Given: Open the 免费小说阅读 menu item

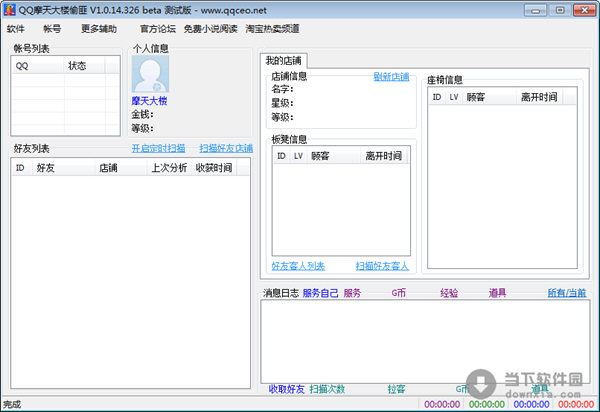Looking at the screenshot, I should (x=210, y=28).
